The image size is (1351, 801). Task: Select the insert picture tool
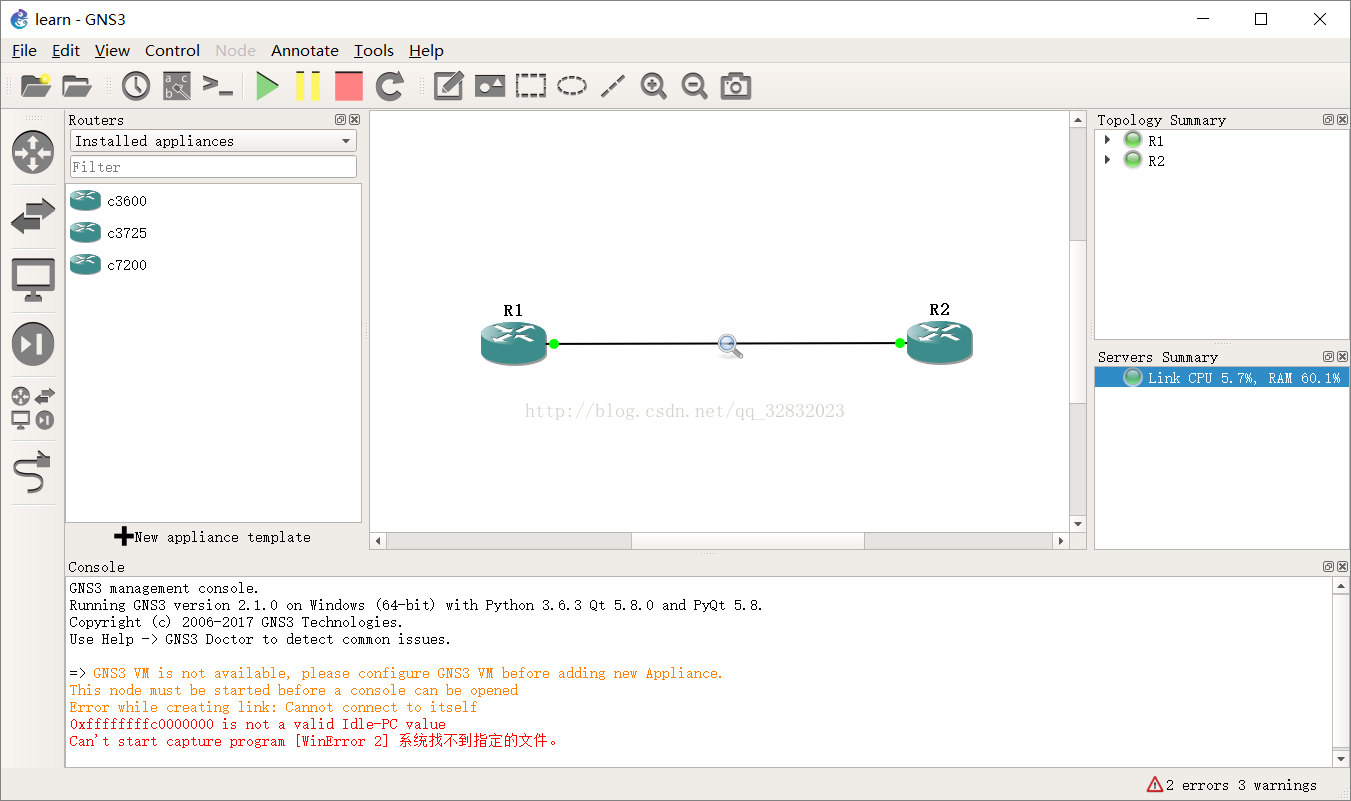click(490, 86)
